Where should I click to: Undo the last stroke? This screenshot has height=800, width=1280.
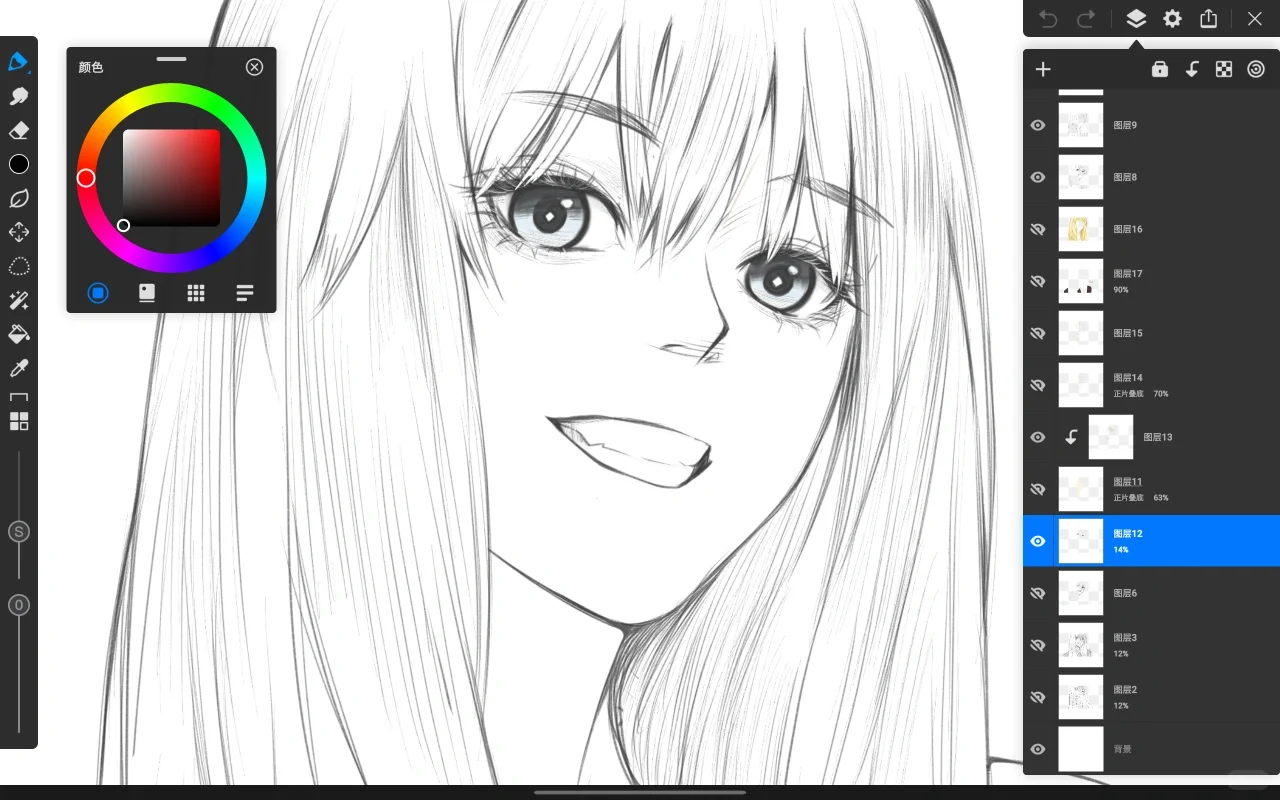1048,19
